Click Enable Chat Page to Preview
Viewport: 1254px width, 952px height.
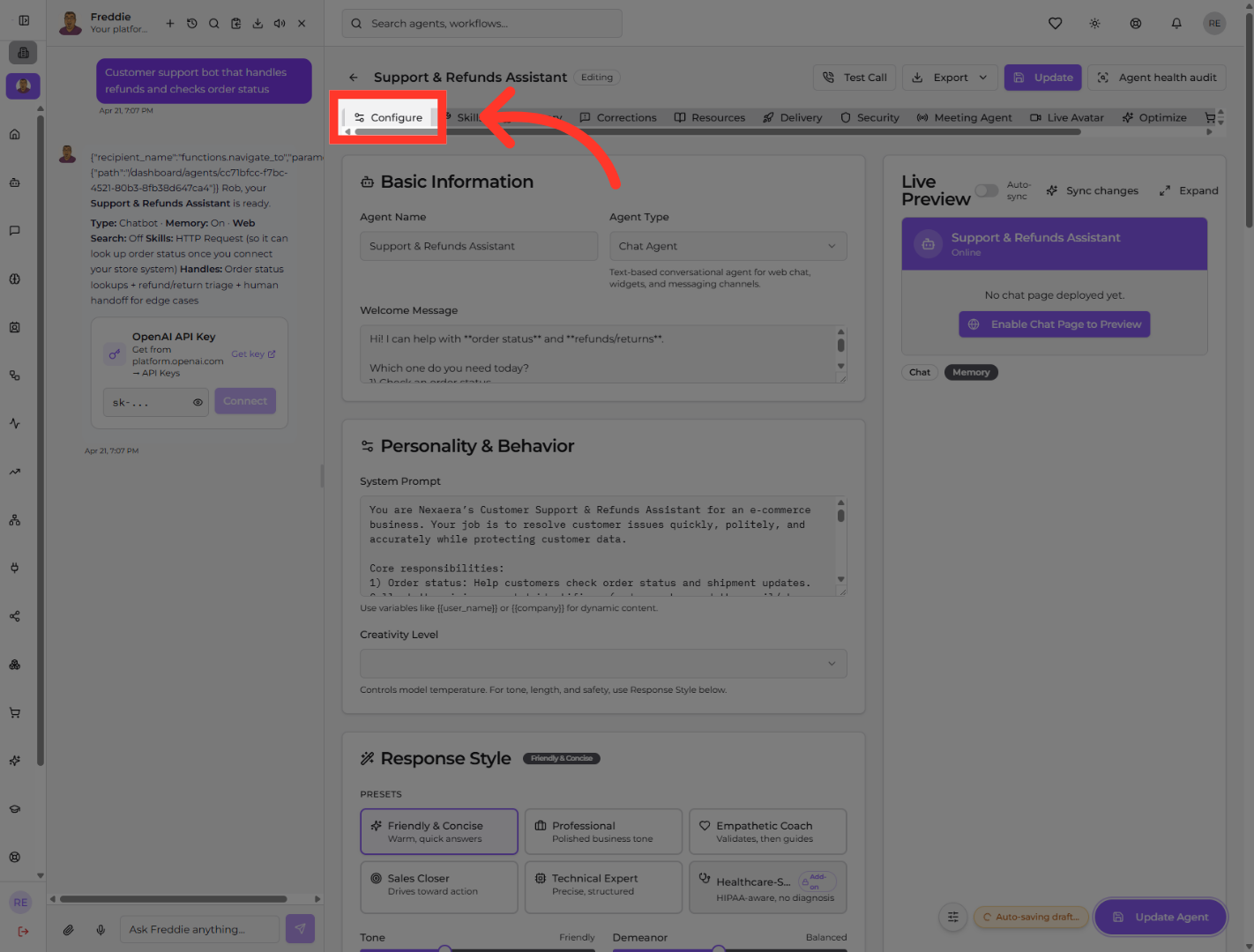click(x=1055, y=324)
